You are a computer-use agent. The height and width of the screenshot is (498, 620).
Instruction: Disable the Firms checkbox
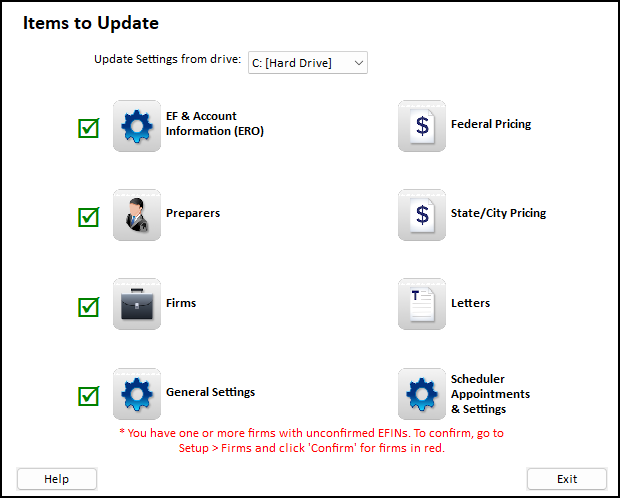(x=89, y=307)
